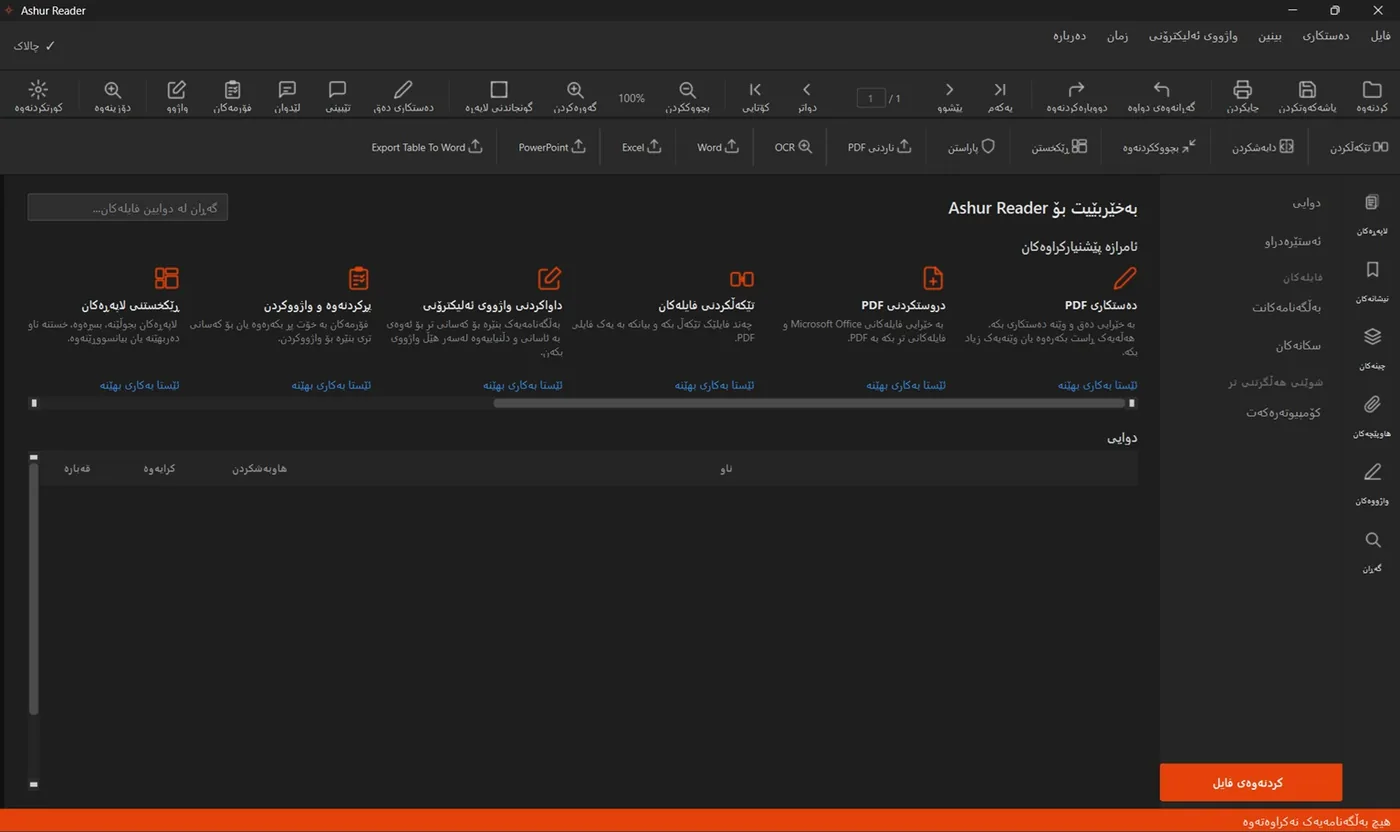Open the Find tool (دۆزینەوە)
This screenshot has height=832, width=1400.
tap(113, 96)
